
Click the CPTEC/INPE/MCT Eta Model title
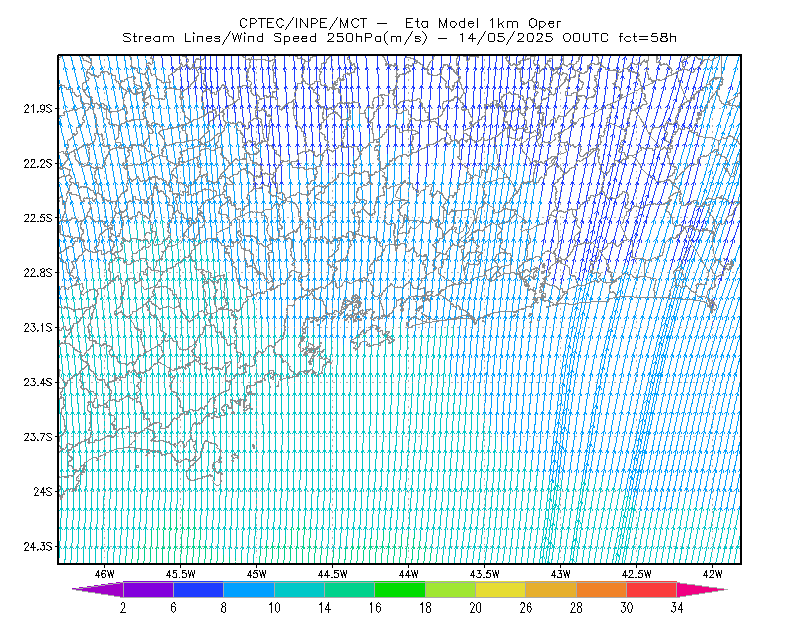point(400,23)
